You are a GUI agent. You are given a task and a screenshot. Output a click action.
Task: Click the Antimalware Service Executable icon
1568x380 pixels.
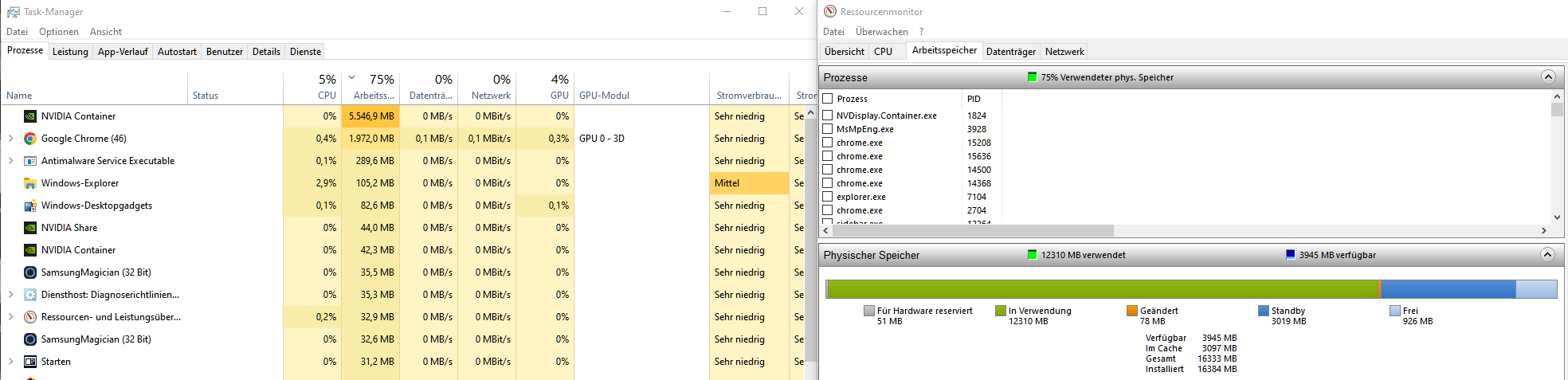pos(30,161)
